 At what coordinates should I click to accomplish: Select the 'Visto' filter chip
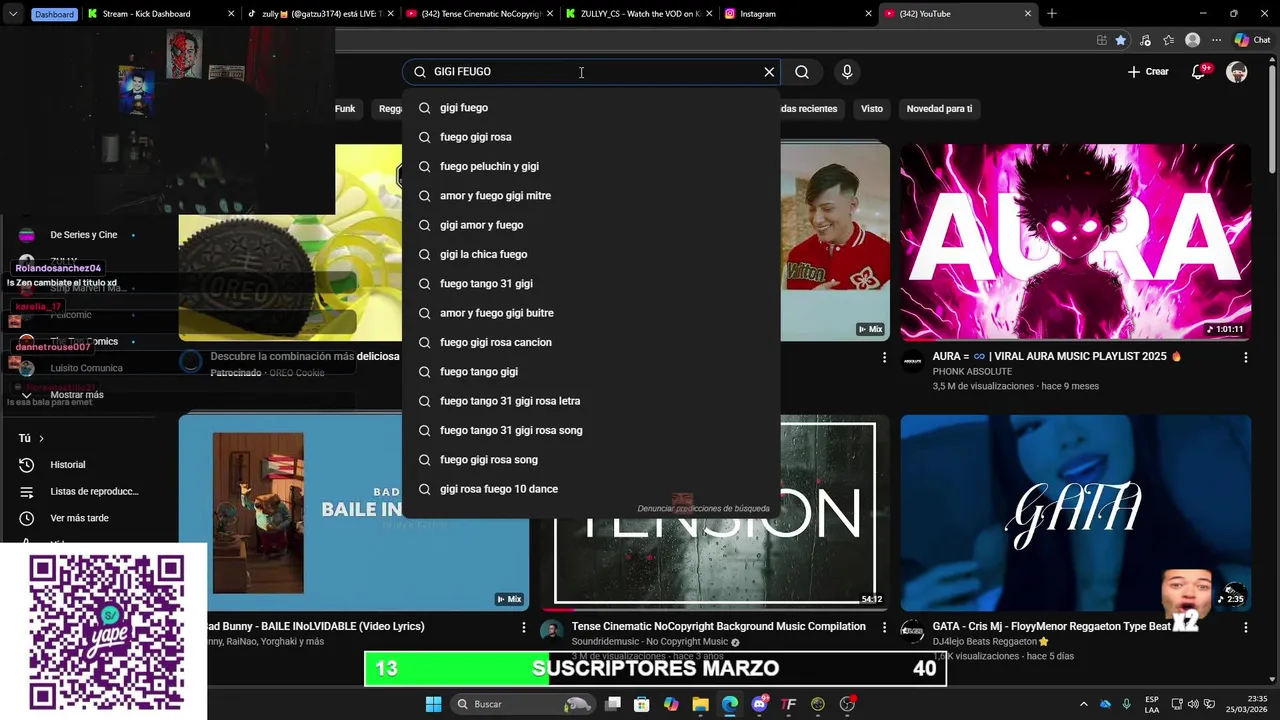click(872, 108)
